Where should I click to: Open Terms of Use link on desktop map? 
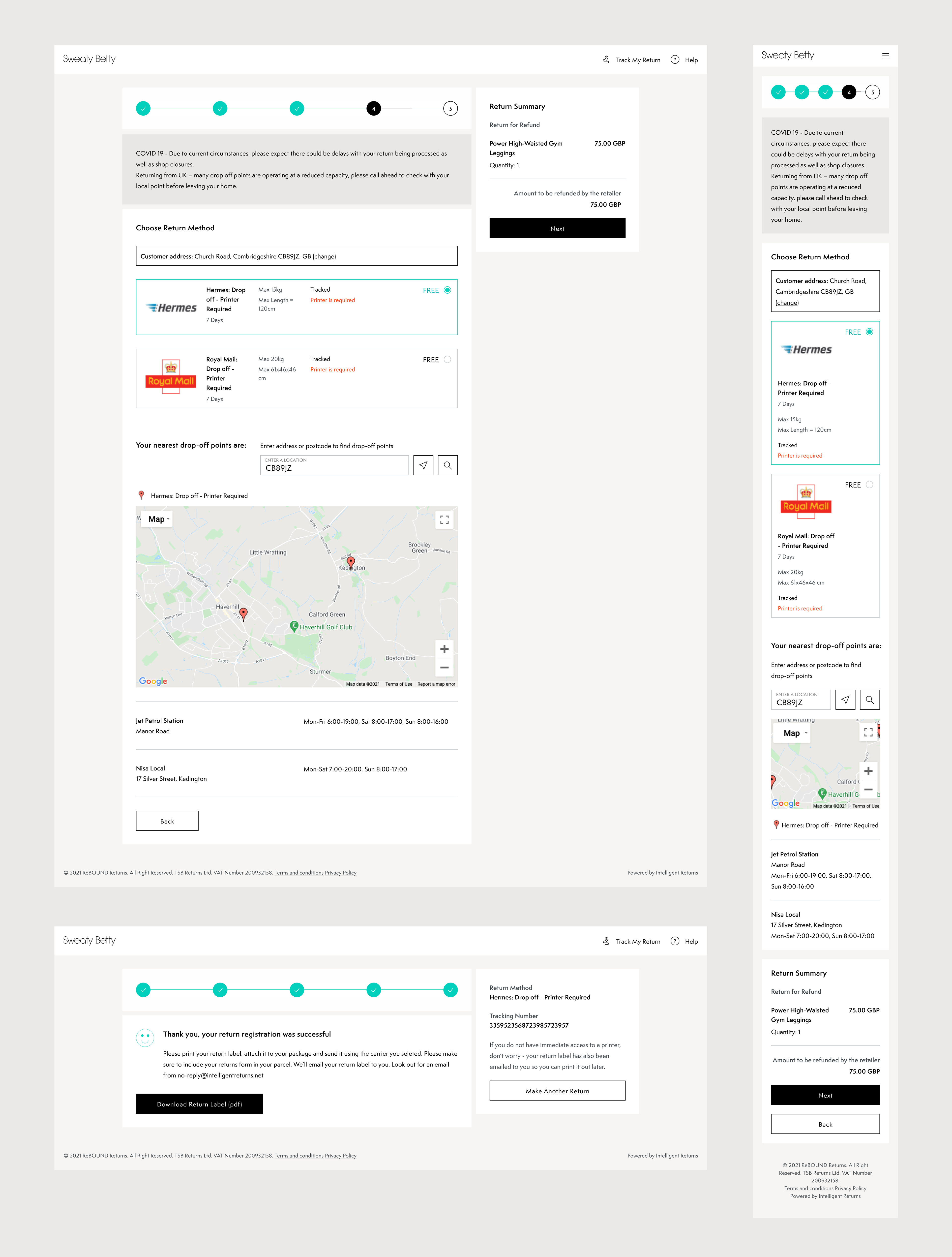click(399, 684)
